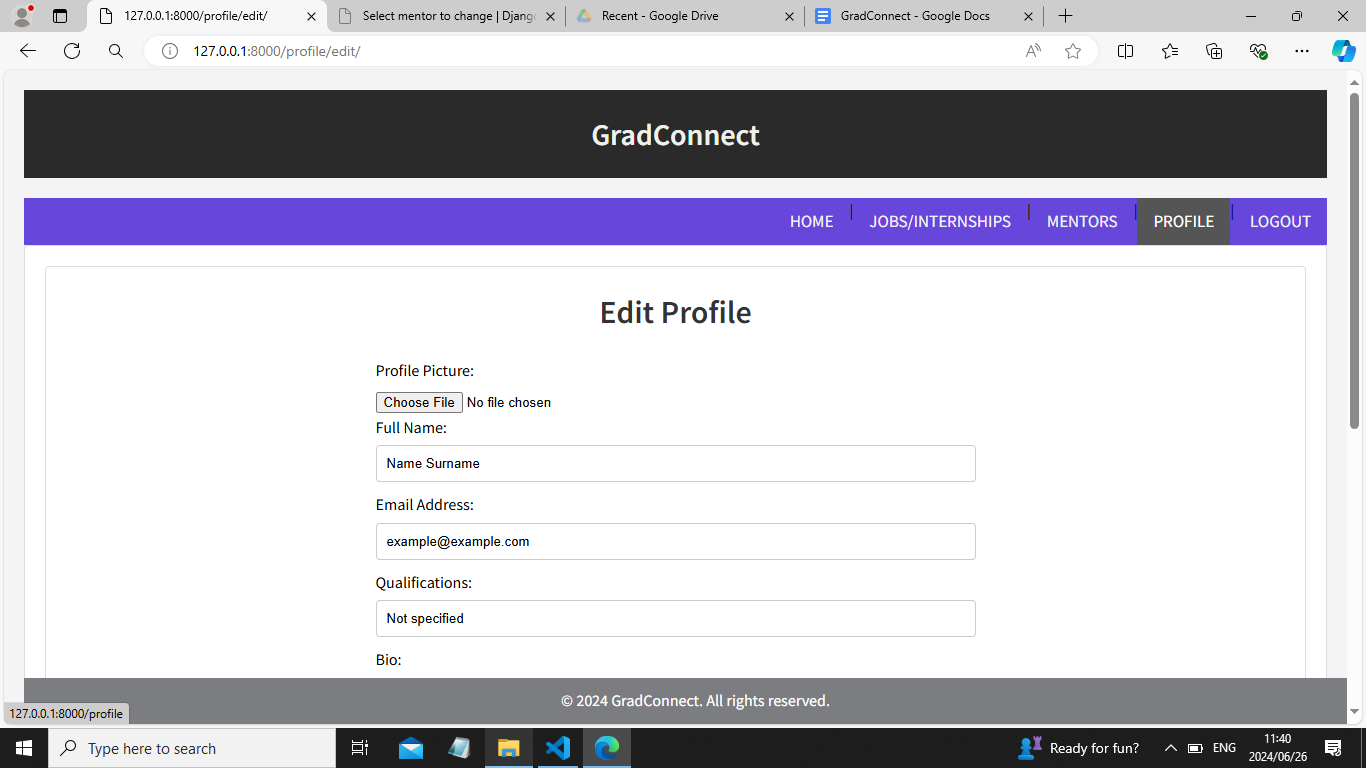The width and height of the screenshot is (1366, 768).
Task: Click the Choose File button
Action: point(419,402)
